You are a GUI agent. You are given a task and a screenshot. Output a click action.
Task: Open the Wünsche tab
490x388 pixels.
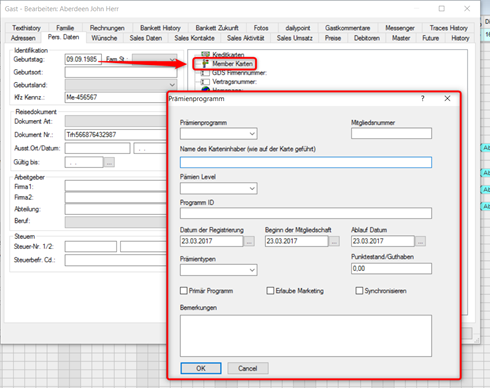[104, 38]
